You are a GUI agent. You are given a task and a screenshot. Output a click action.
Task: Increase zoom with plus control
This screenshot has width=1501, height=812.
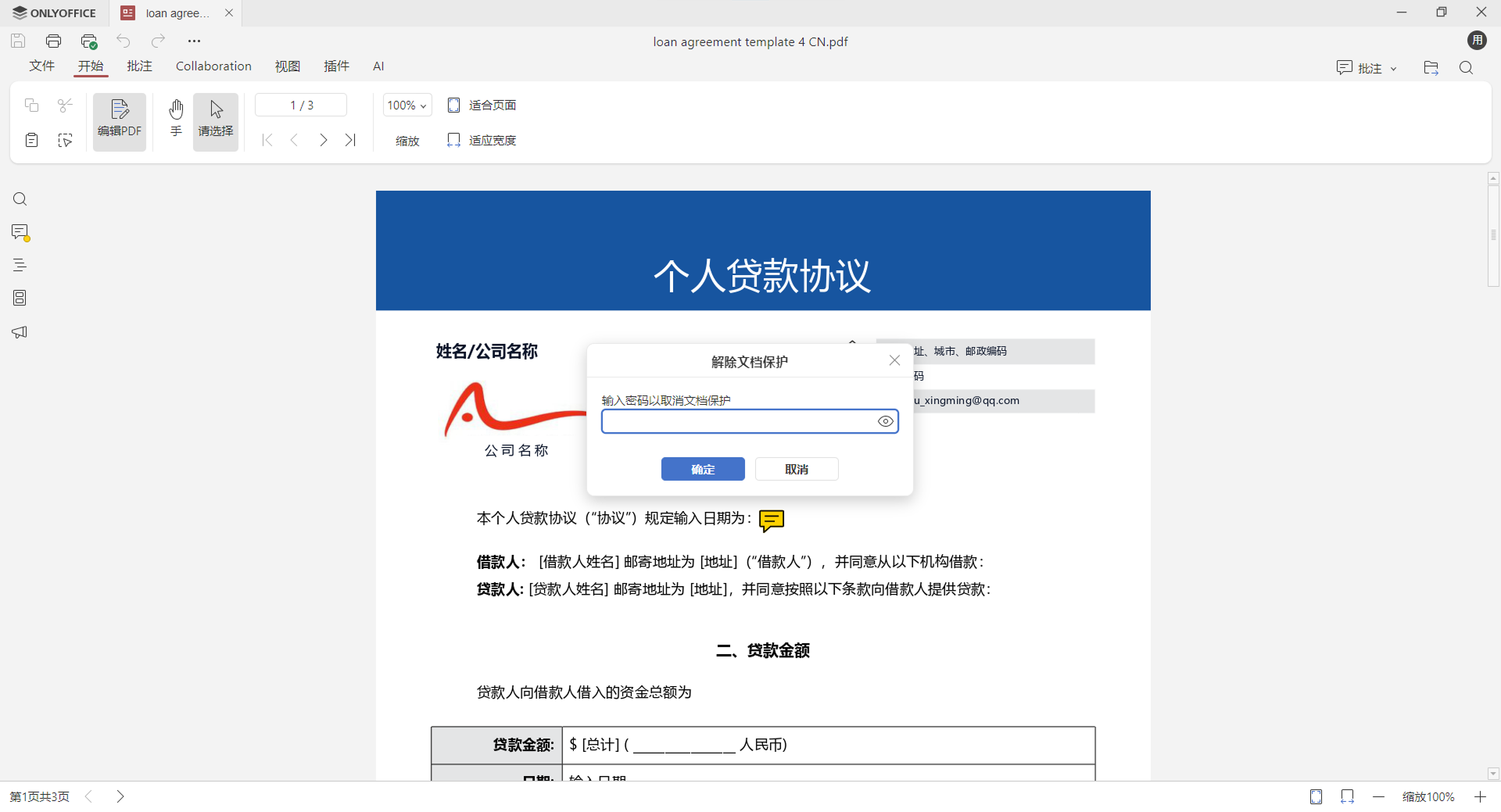point(1481,796)
